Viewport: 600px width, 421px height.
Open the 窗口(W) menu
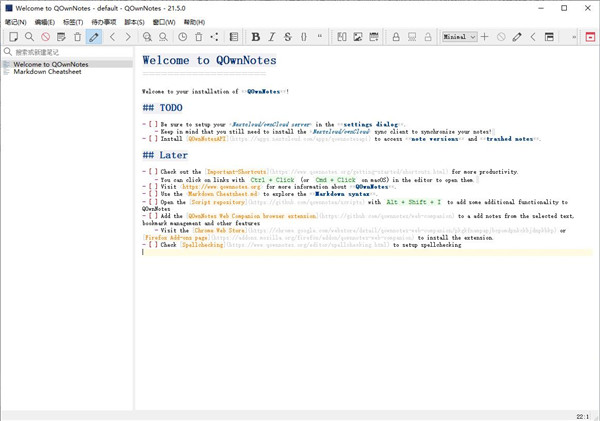pos(164,22)
